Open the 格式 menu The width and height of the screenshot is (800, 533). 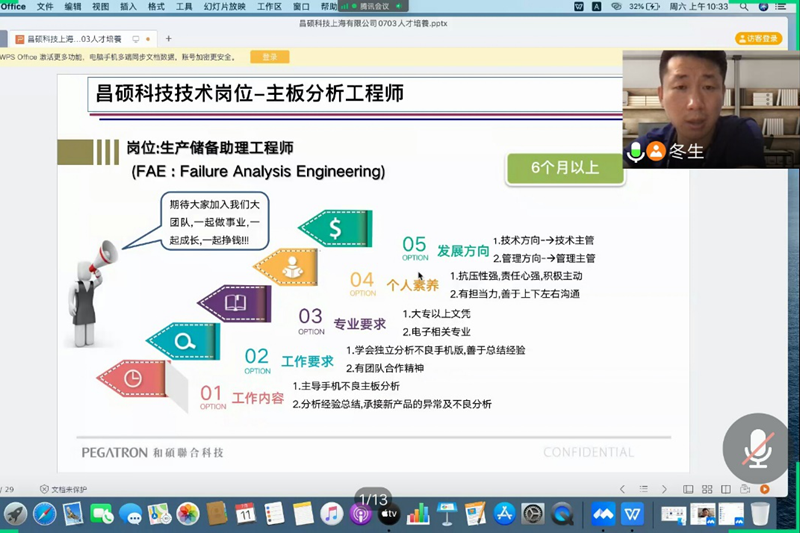click(x=156, y=6)
